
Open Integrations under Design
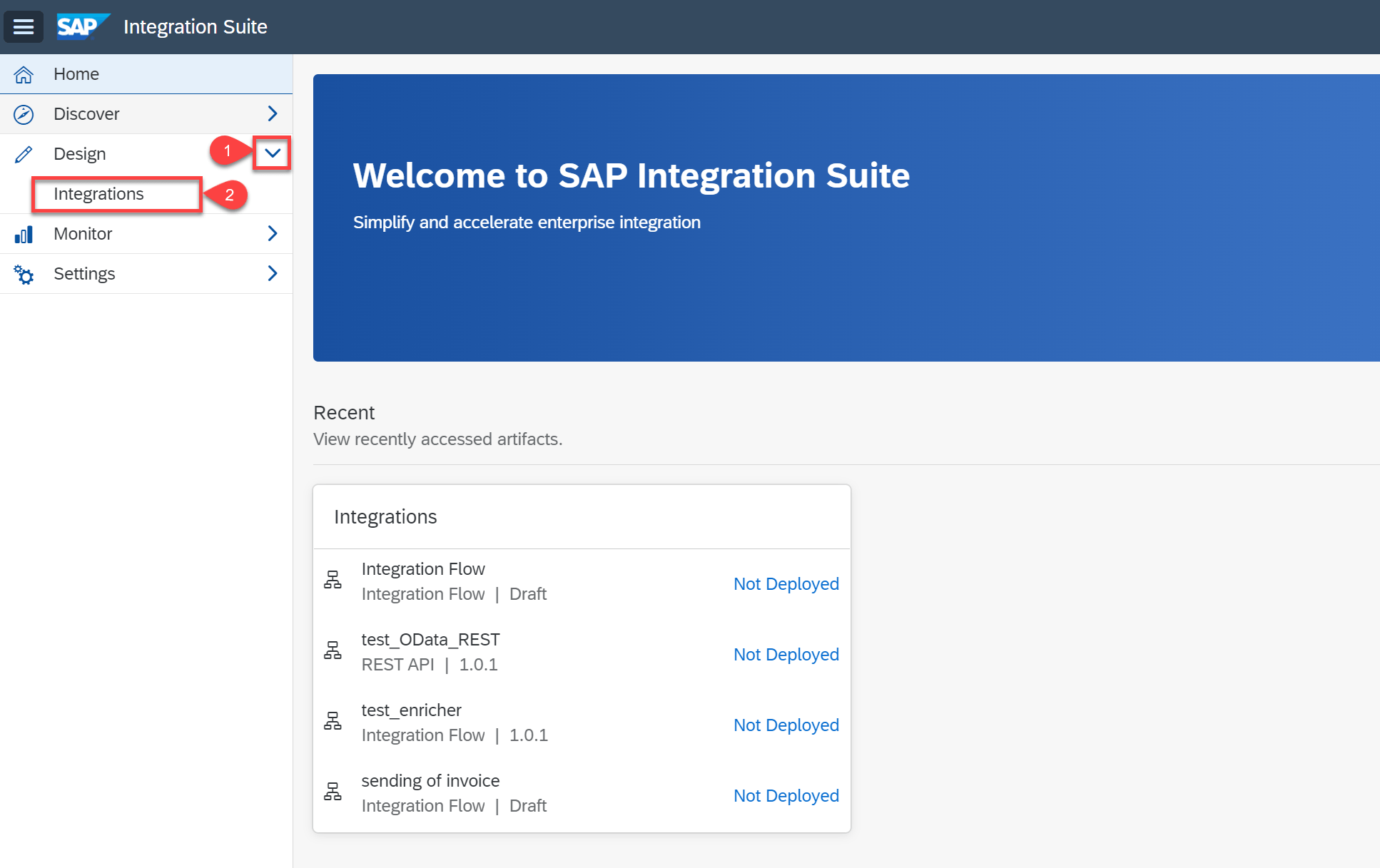(x=98, y=194)
